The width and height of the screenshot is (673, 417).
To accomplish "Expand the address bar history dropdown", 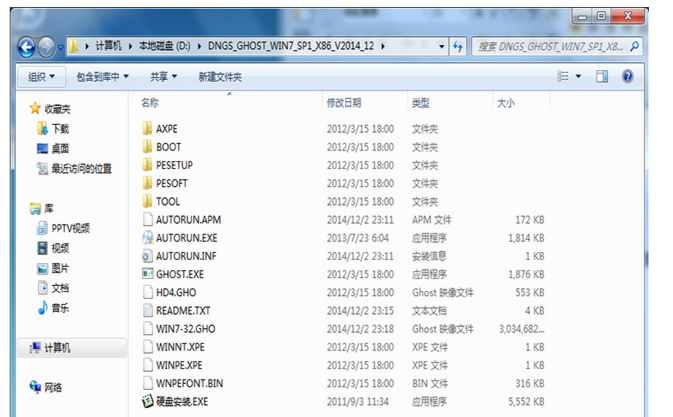I will click(x=442, y=46).
